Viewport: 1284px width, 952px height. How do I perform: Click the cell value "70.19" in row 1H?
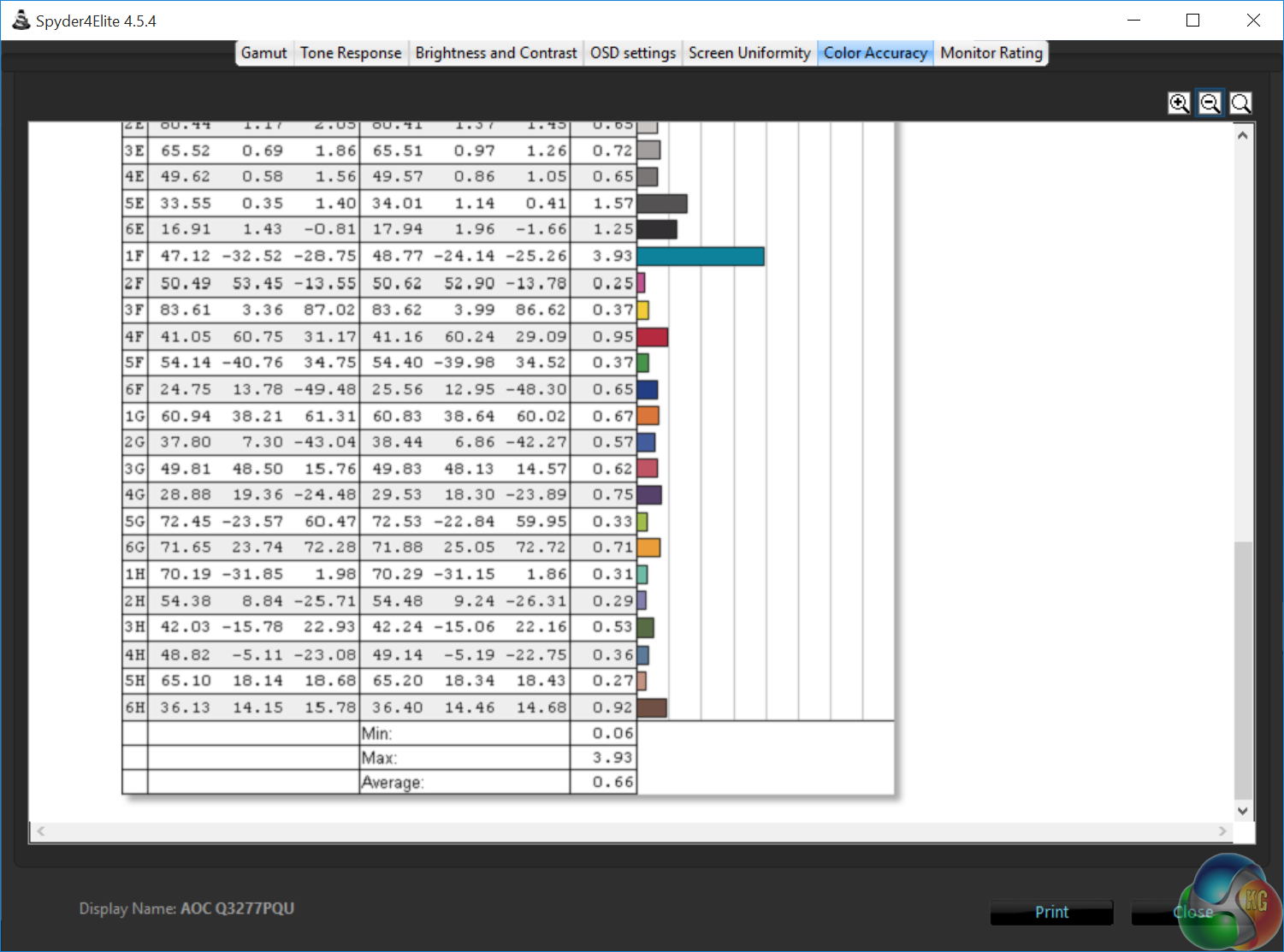click(186, 575)
